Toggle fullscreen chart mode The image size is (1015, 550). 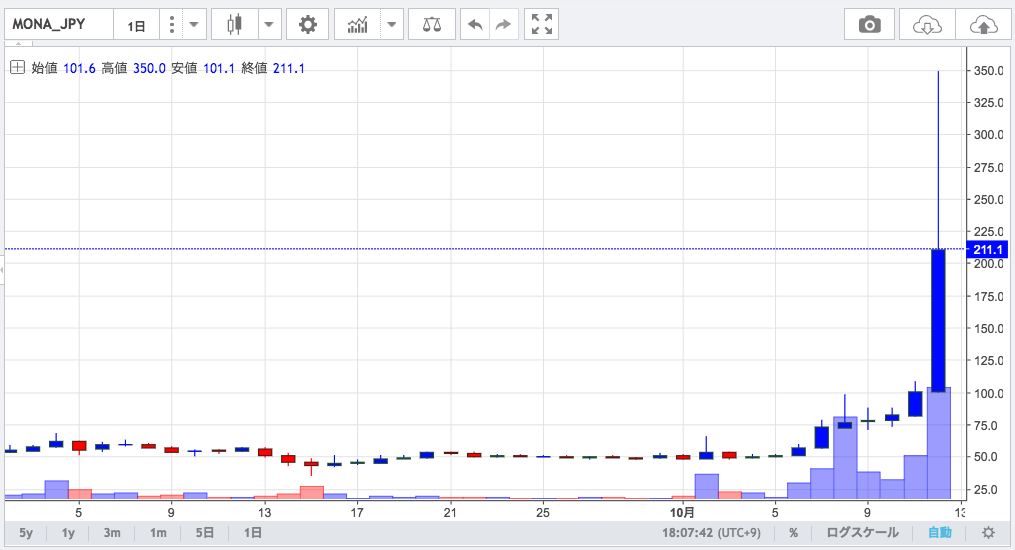pos(542,25)
